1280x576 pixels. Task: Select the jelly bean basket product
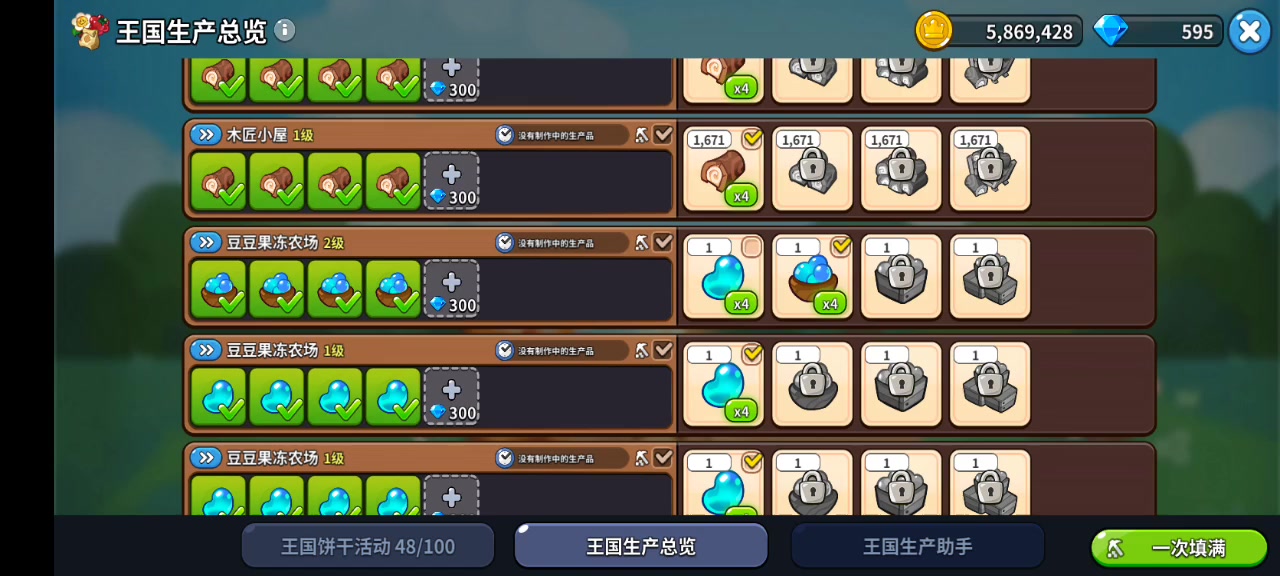812,276
